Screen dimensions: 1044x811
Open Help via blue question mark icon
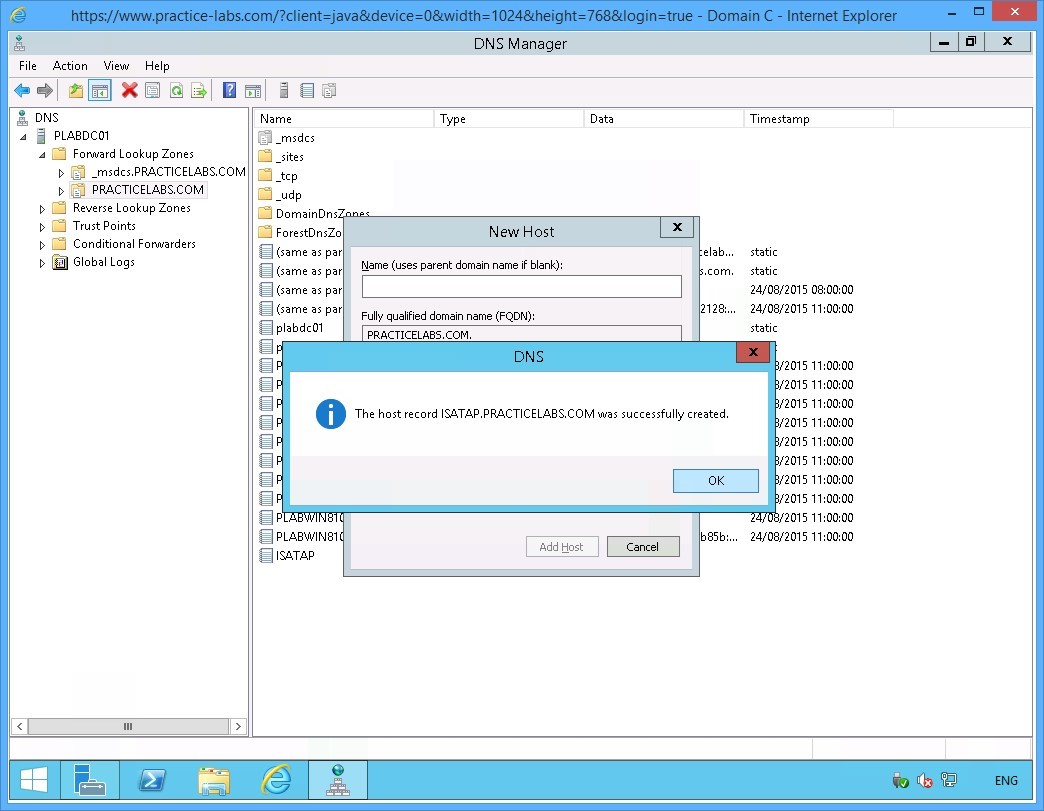pos(229,91)
